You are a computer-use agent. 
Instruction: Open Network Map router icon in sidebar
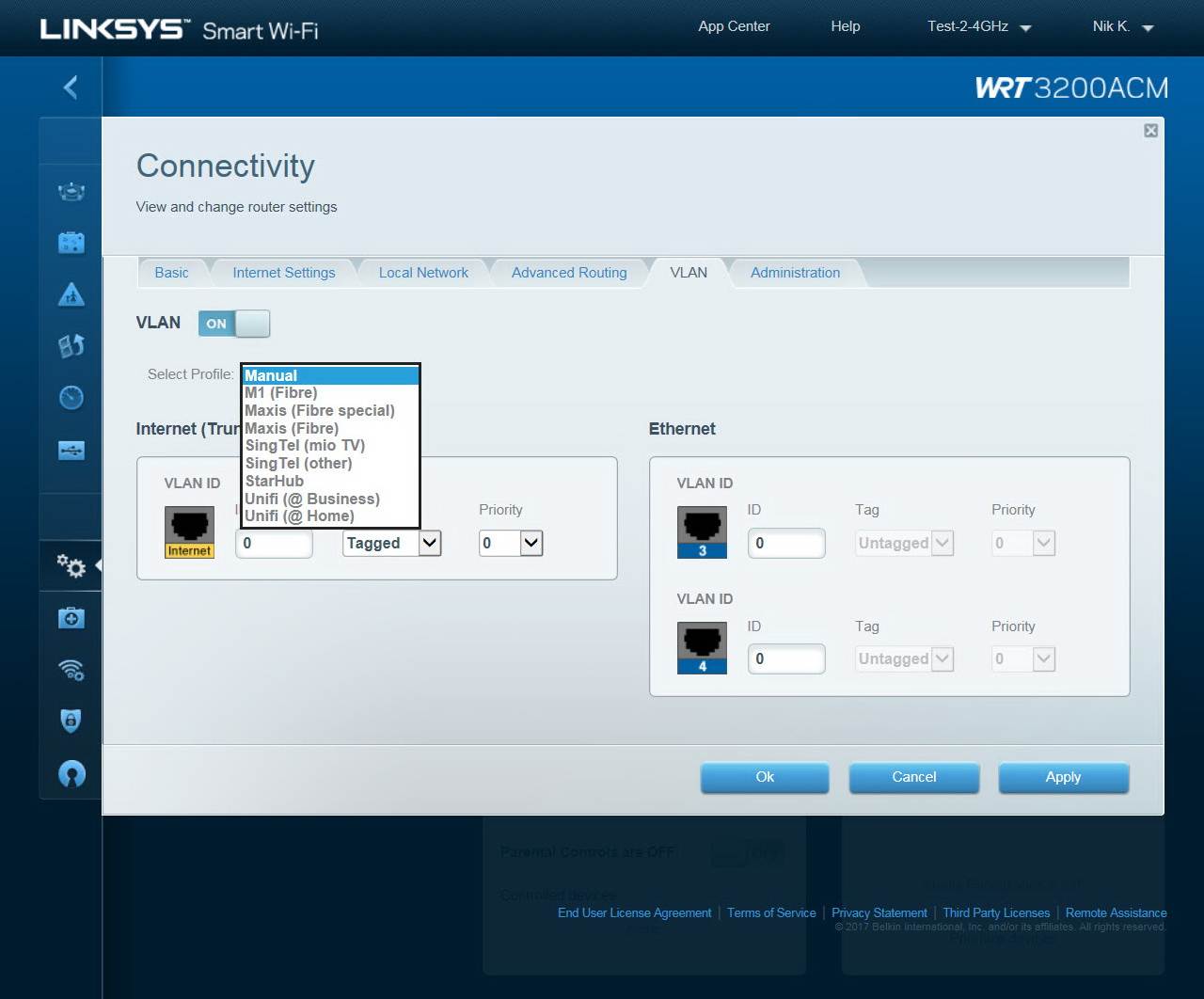click(71, 192)
